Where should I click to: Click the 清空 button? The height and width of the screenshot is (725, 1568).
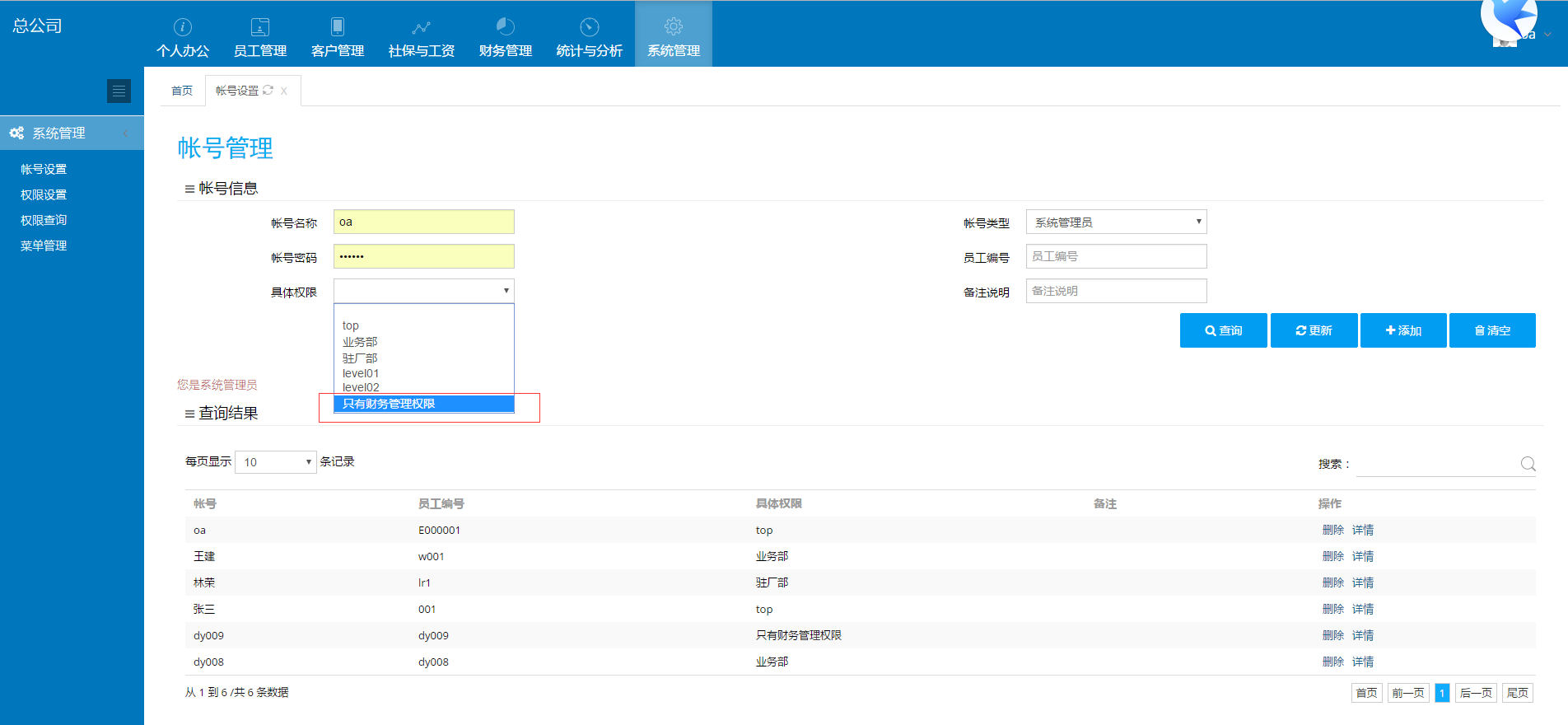pyautogui.click(x=1492, y=330)
